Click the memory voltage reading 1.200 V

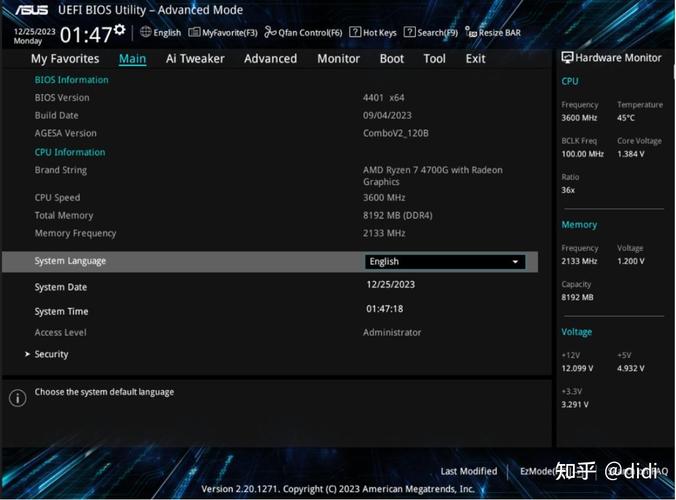(x=631, y=261)
